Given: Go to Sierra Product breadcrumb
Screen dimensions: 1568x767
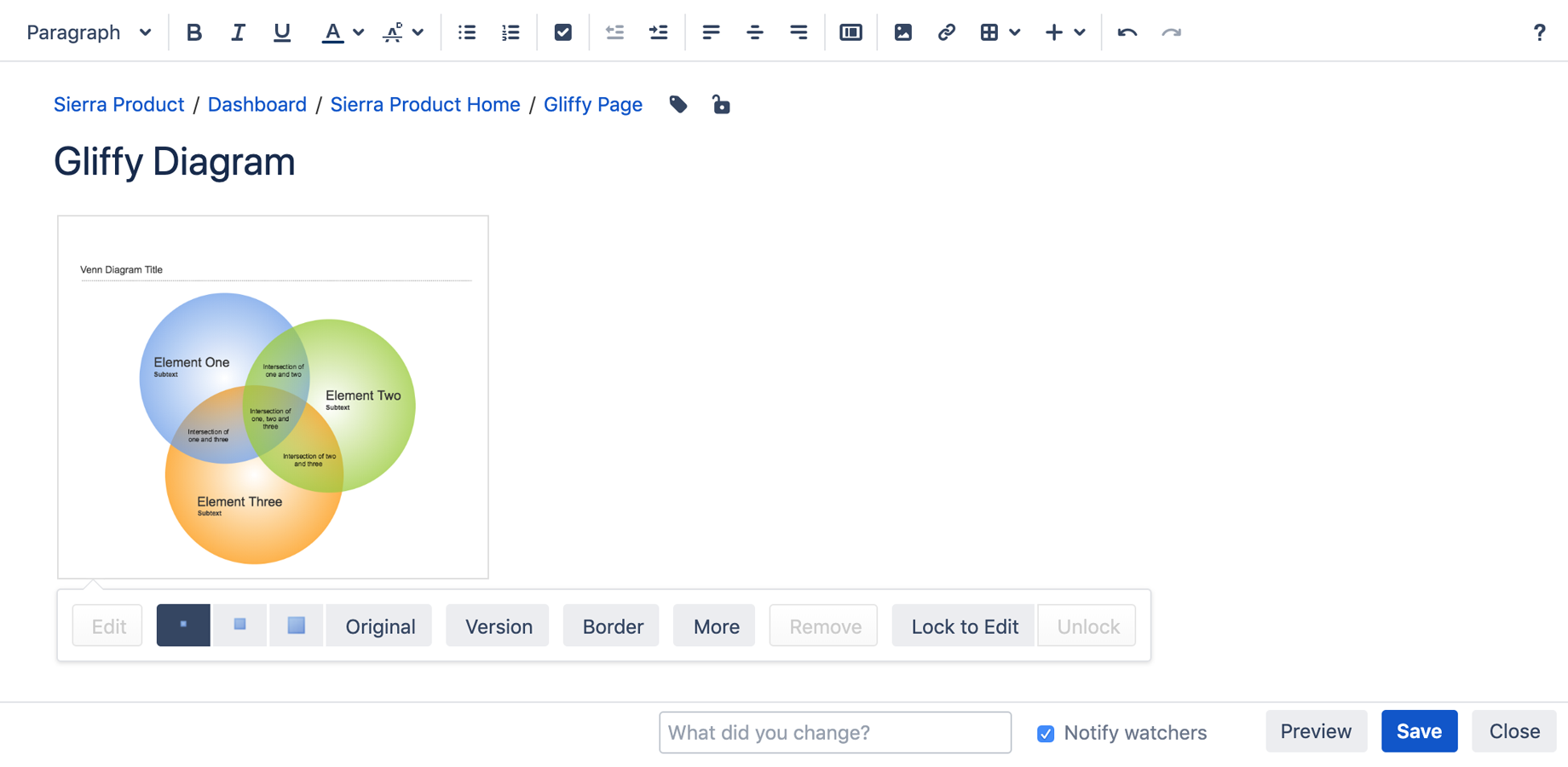Looking at the screenshot, I should coord(119,104).
